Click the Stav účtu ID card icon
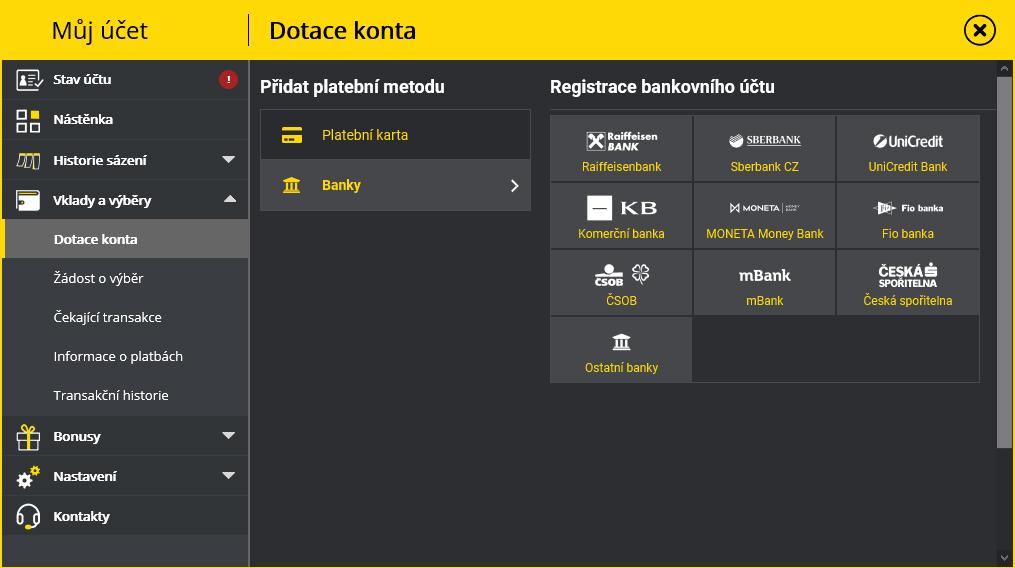This screenshot has width=1015, height=568. click(x=28, y=80)
